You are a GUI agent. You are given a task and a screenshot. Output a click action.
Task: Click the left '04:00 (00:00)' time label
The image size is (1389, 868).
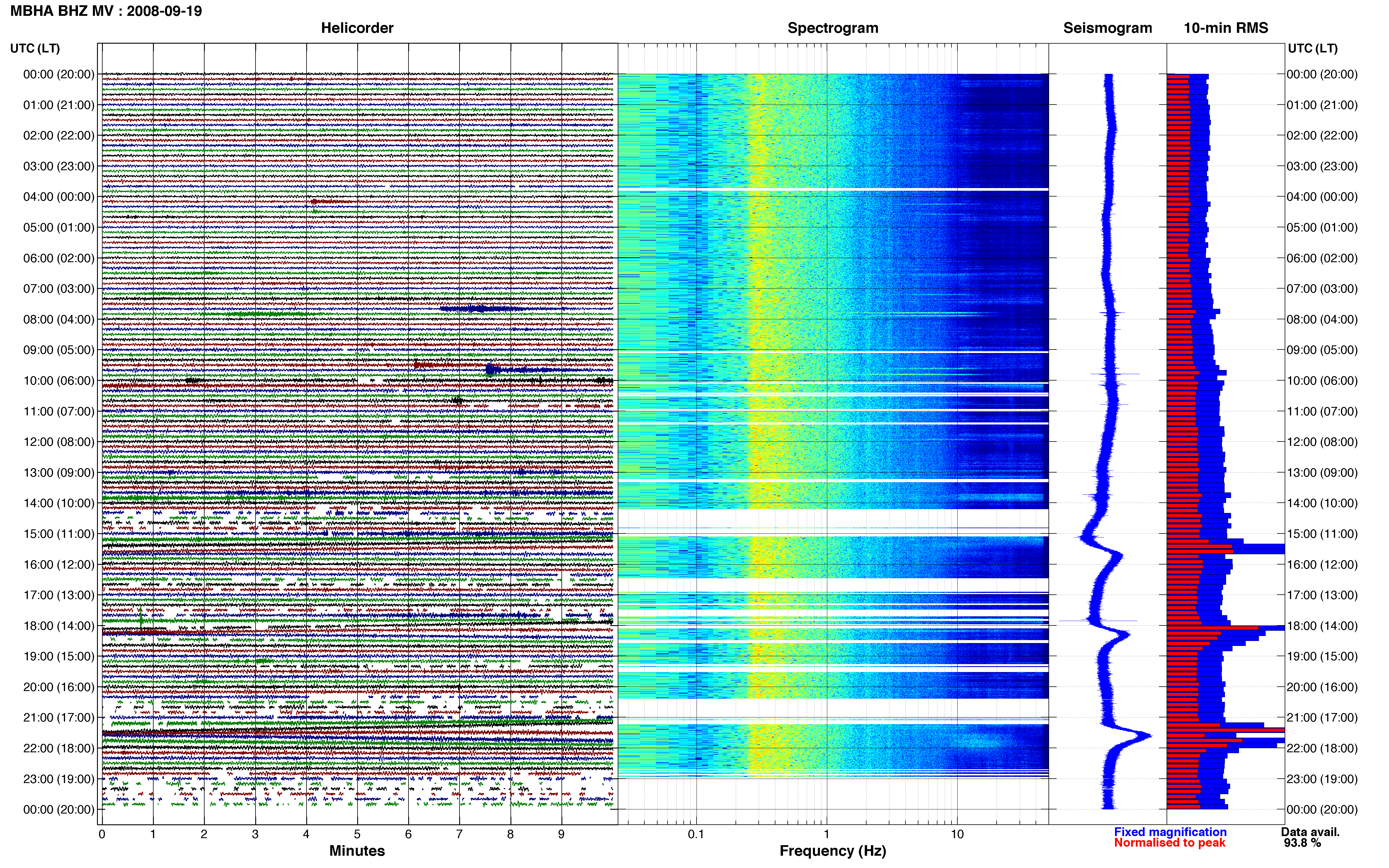click(x=59, y=197)
